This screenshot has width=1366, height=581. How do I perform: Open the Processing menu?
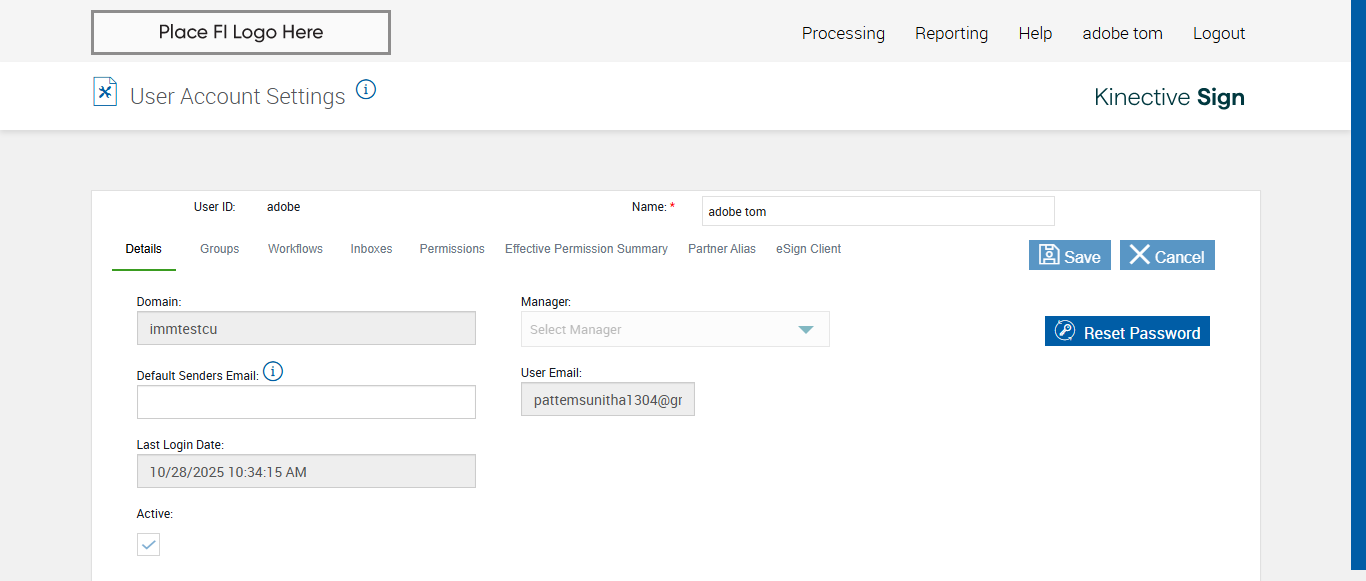pyautogui.click(x=843, y=33)
